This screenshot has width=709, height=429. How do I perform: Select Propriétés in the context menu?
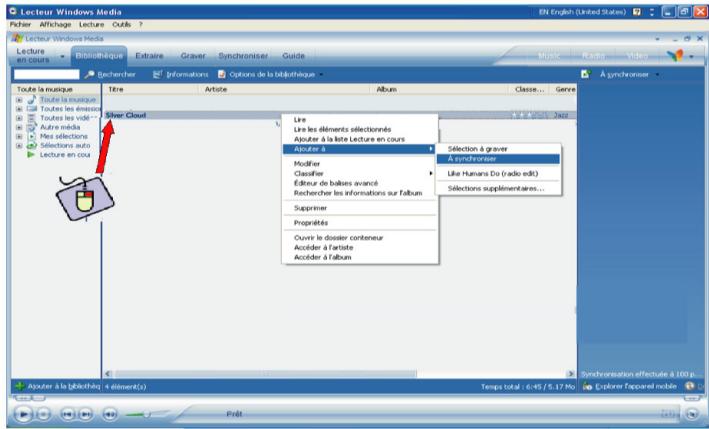tap(311, 223)
